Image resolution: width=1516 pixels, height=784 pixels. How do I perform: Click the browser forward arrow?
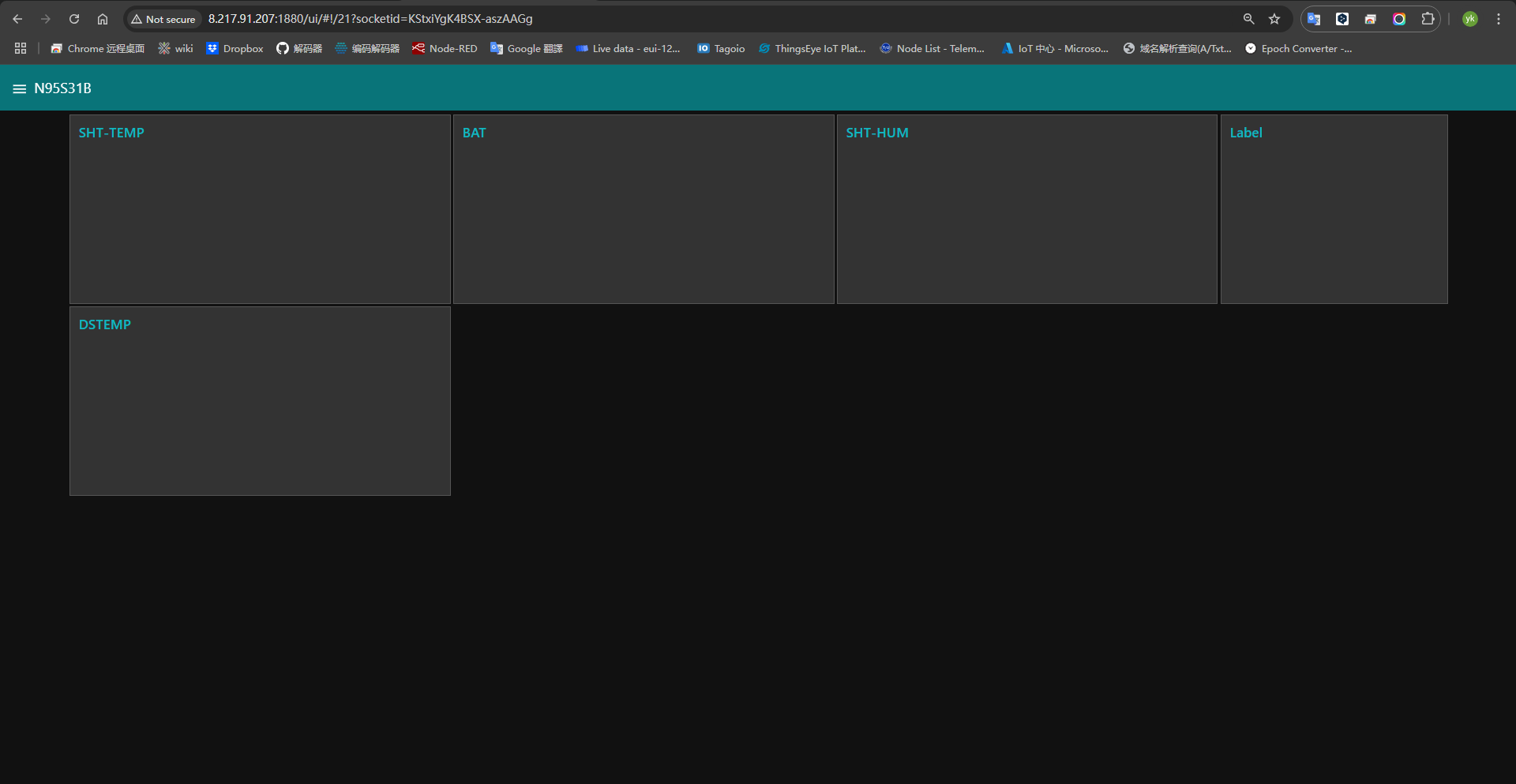(x=46, y=19)
